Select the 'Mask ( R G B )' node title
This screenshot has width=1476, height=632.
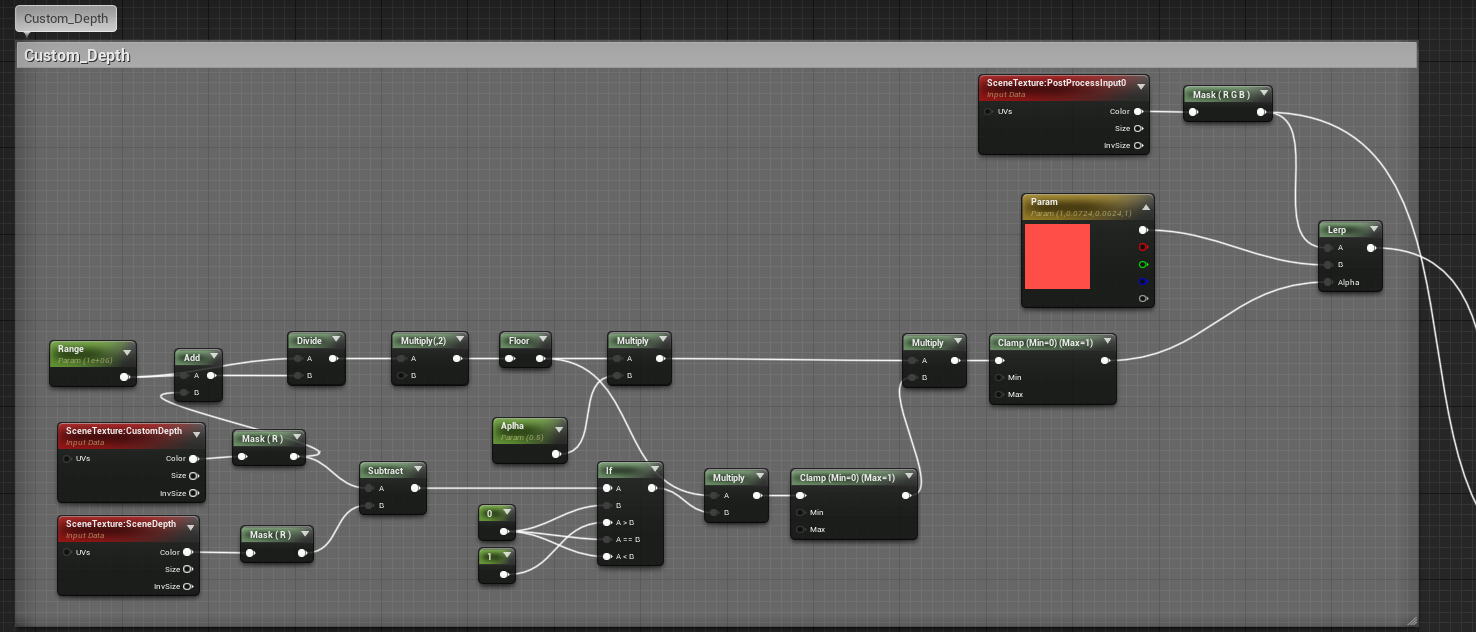point(1221,95)
